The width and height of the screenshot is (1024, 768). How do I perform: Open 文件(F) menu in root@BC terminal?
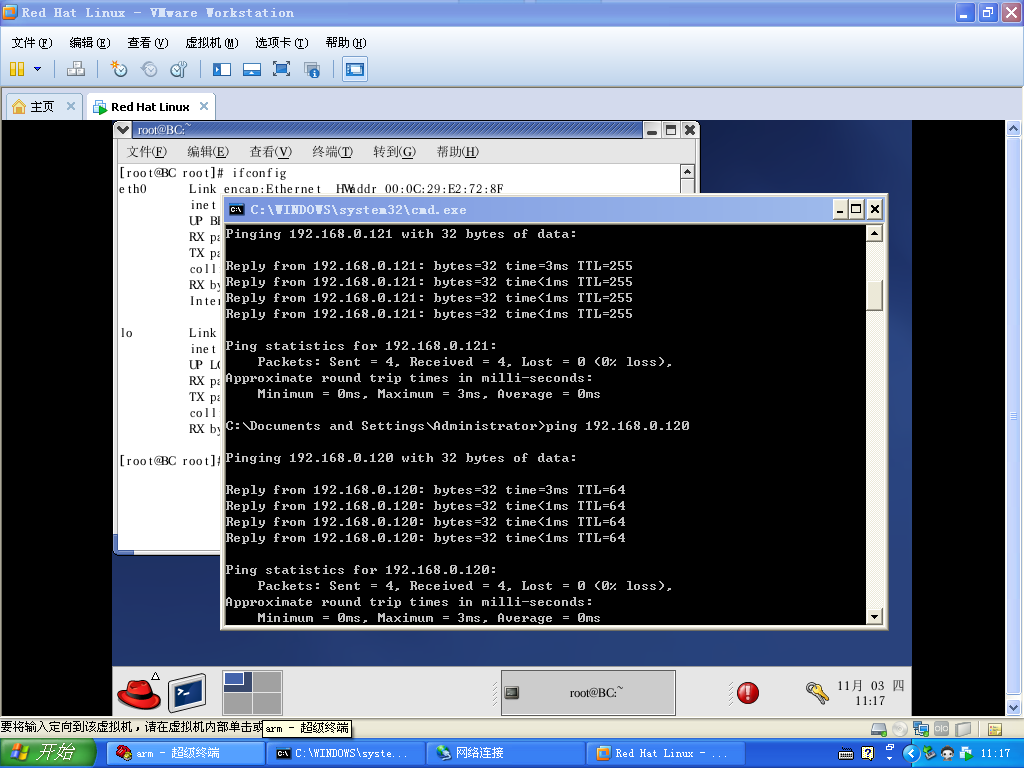[146, 152]
